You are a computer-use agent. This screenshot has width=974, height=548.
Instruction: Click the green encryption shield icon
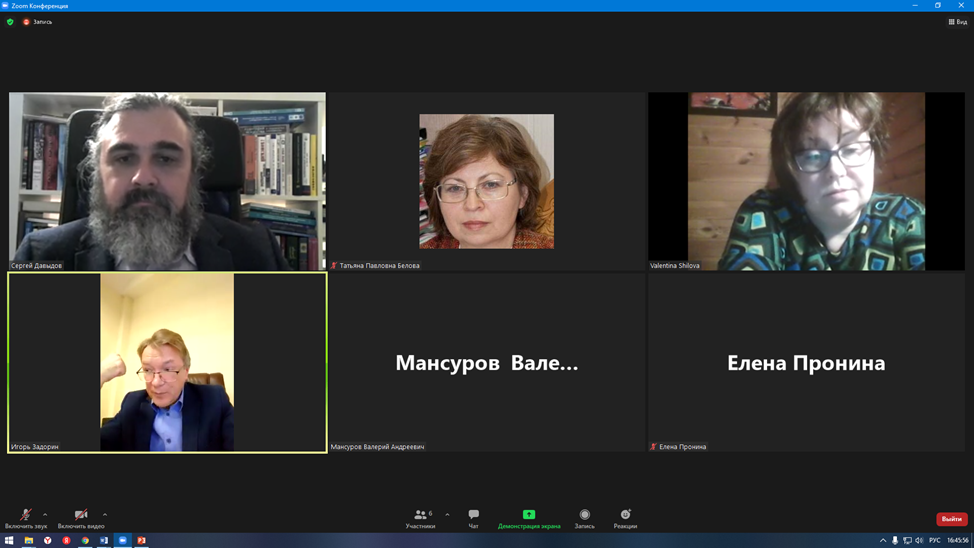[11, 22]
